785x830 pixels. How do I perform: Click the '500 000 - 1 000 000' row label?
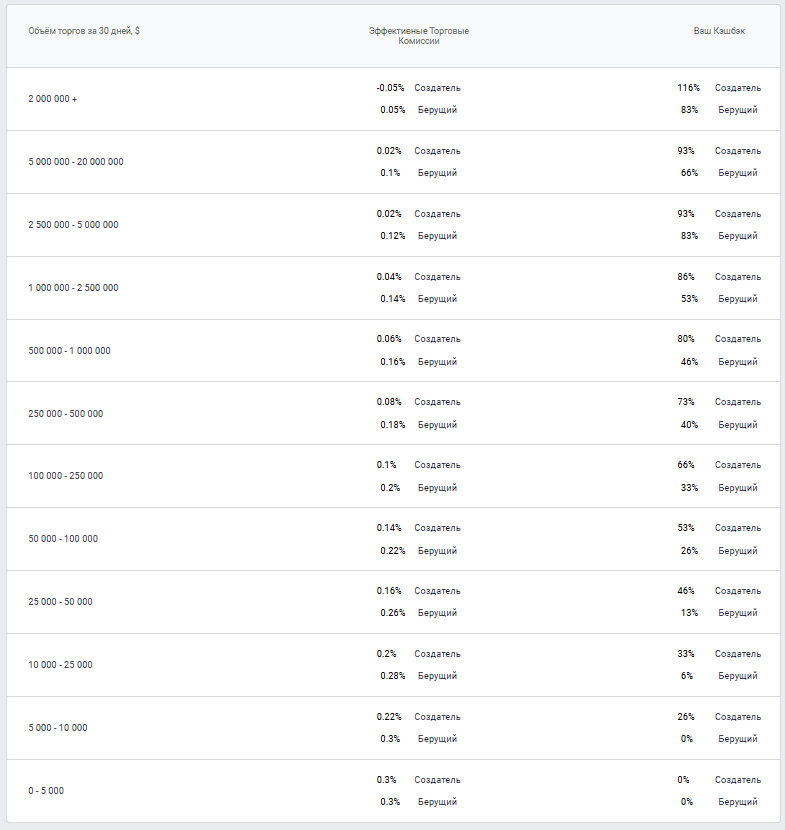click(69, 351)
